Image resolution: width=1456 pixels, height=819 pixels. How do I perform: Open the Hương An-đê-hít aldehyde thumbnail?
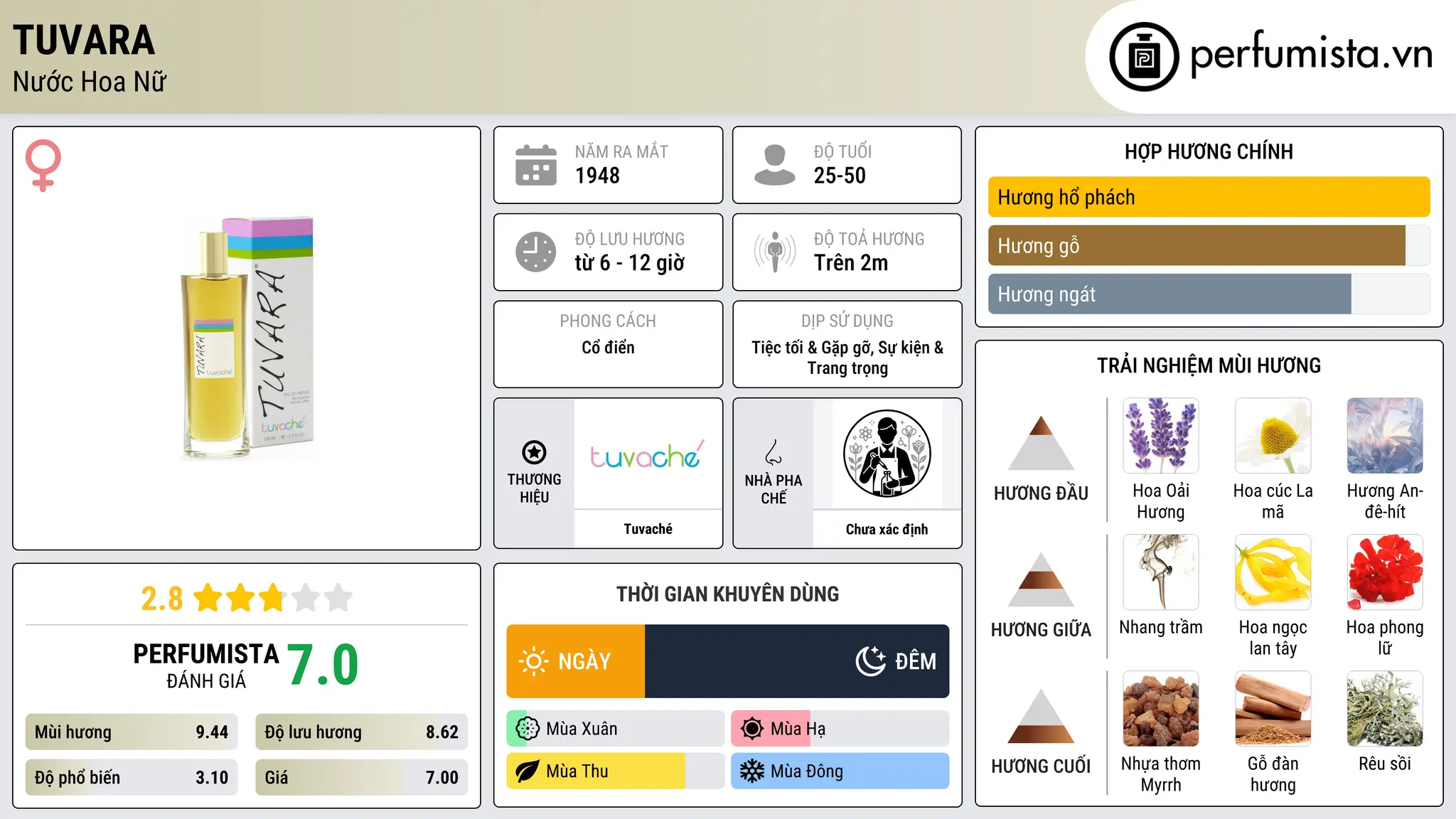point(1385,436)
